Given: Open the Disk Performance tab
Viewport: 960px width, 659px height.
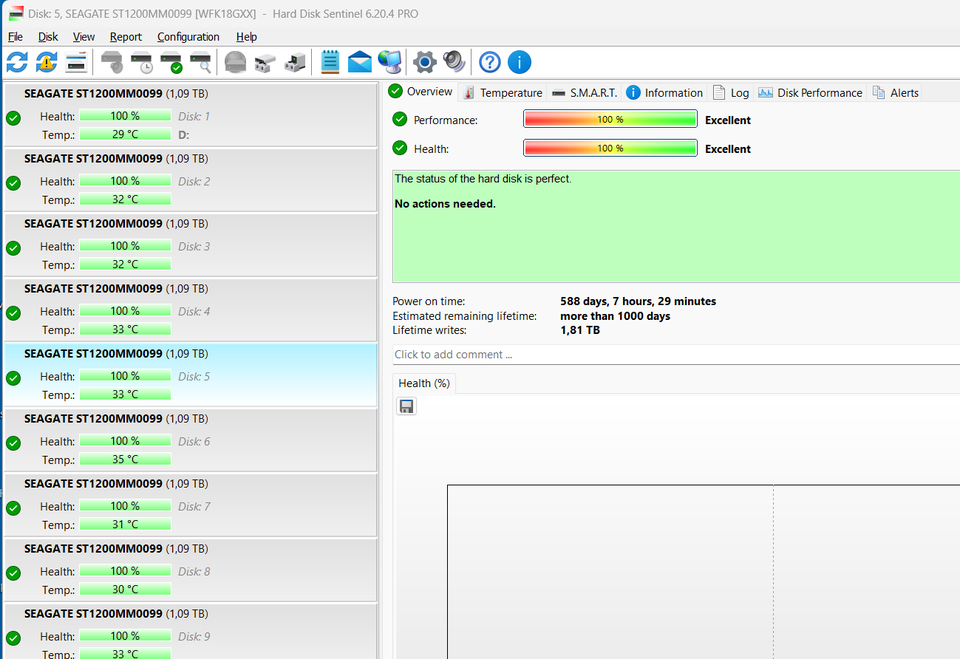Looking at the screenshot, I should [x=810, y=93].
